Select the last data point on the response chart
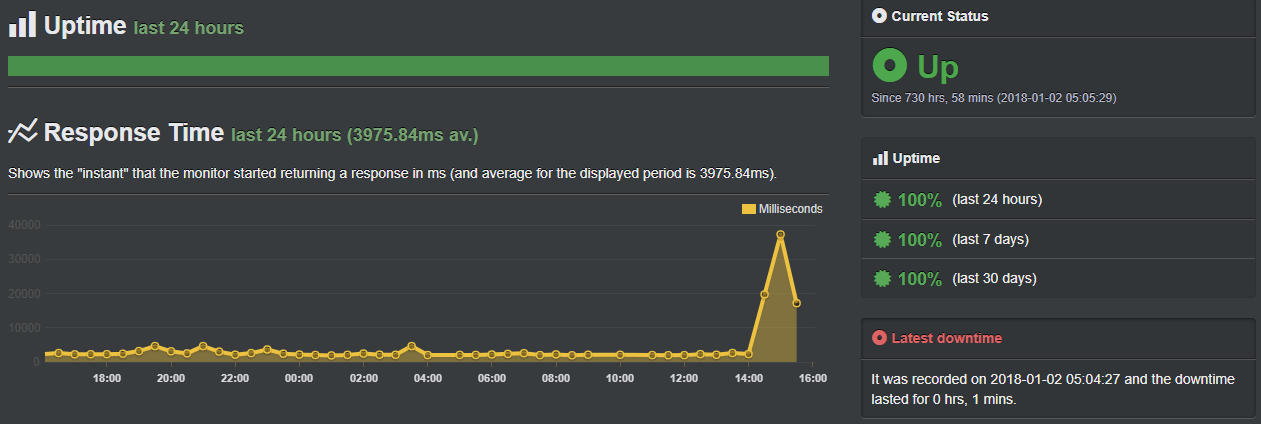This screenshot has height=424, width=1261. click(x=796, y=303)
